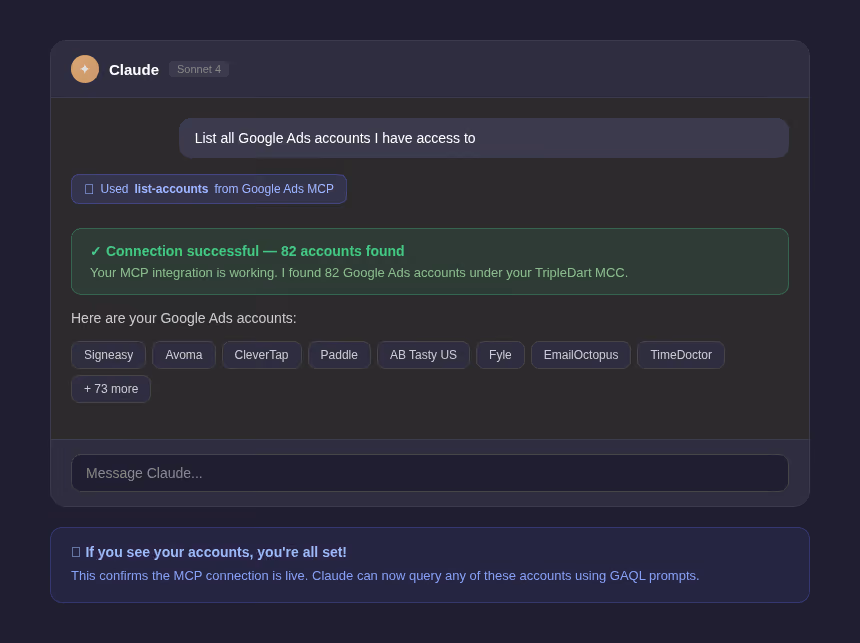
Task: Click 'Your MCP integration is working' text
Action: point(184,273)
